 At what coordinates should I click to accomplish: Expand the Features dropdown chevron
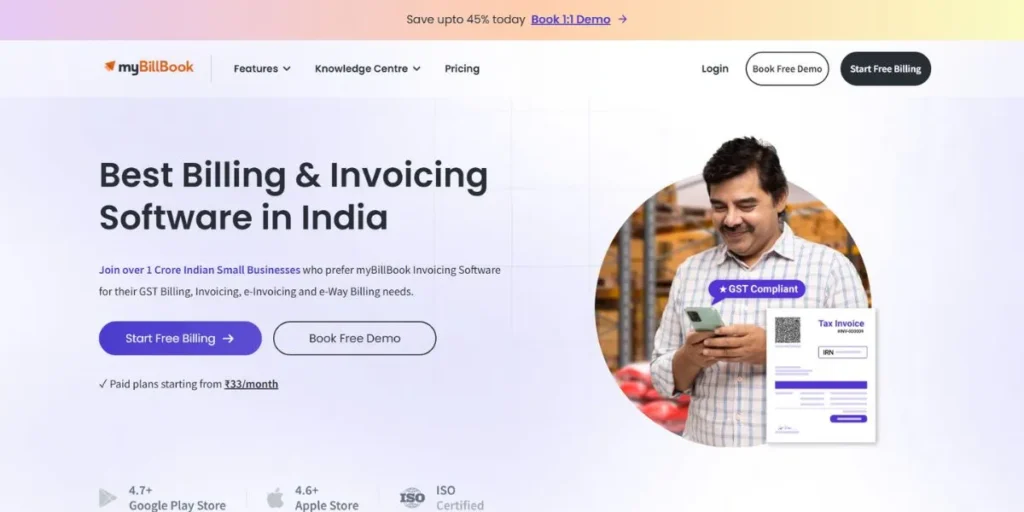(x=287, y=69)
